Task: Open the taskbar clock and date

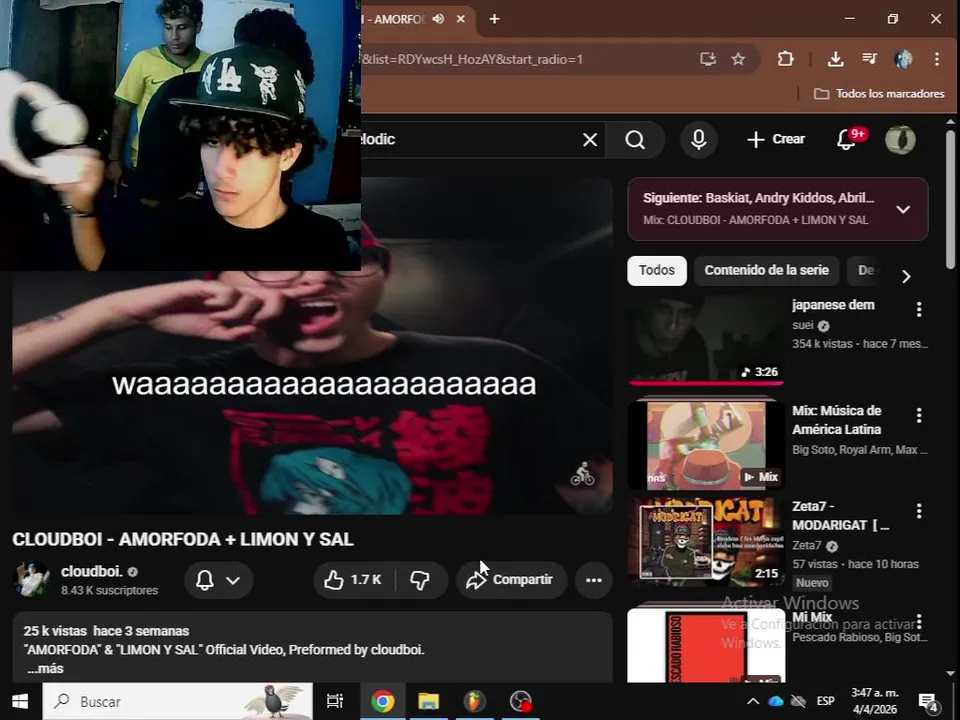Action: (x=874, y=701)
